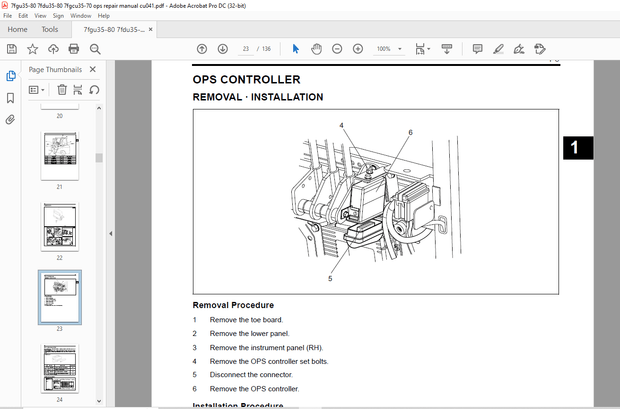Click the upload to cloud icon
The height and width of the screenshot is (409, 620).
pyautogui.click(x=53, y=49)
